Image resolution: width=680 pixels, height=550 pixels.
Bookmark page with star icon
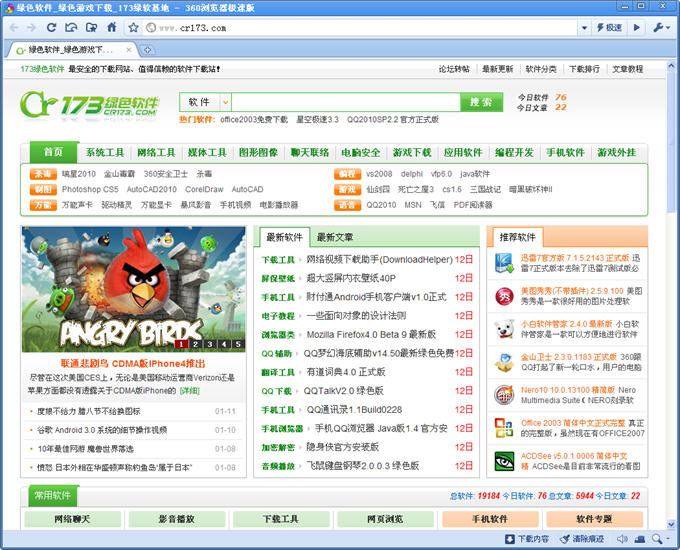coord(133,28)
